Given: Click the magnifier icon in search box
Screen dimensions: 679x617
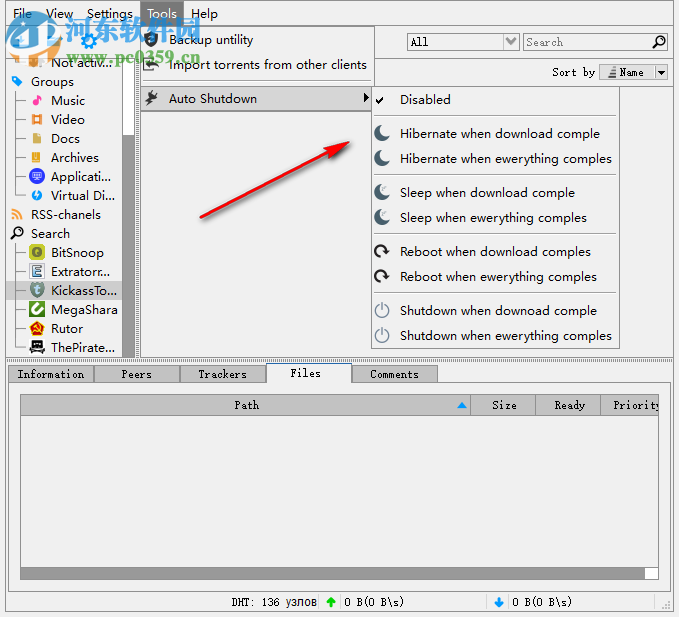Looking at the screenshot, I should pyautogui.click(x=659, y=42).
